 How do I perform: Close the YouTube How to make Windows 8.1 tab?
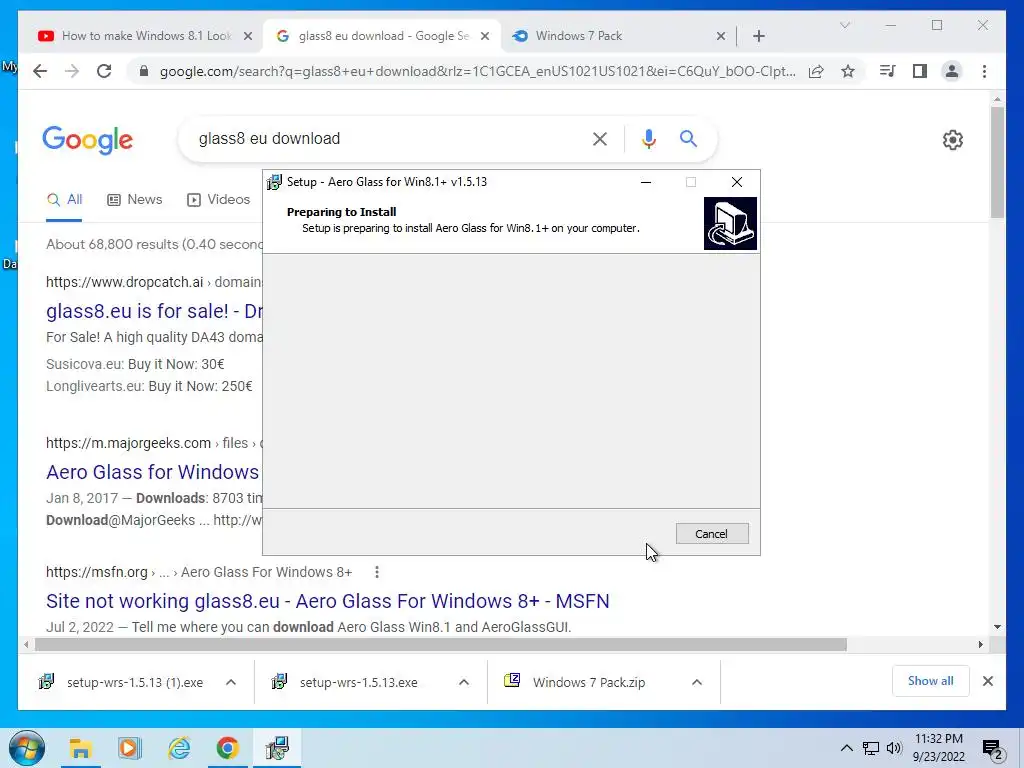[x=248, y=36]
